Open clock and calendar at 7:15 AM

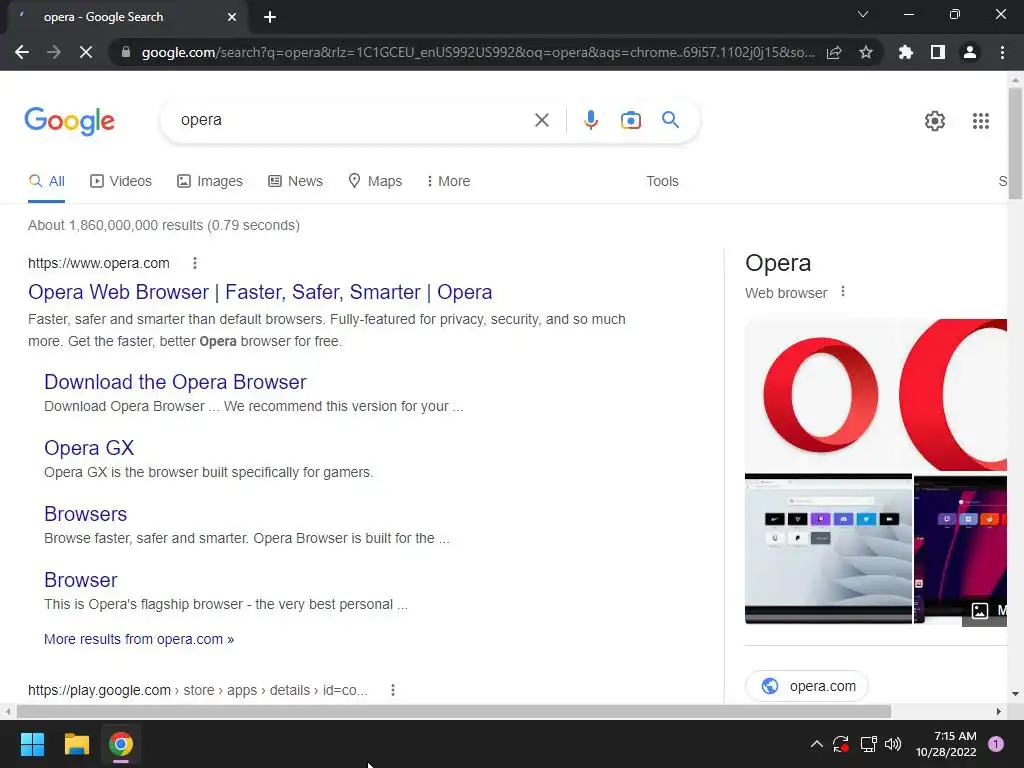(946, 744)
